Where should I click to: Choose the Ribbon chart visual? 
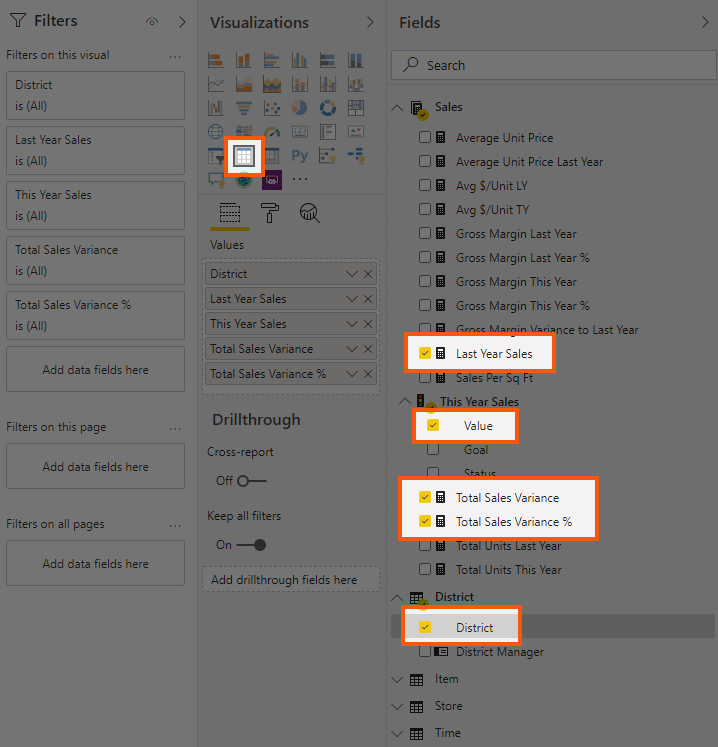356,84
